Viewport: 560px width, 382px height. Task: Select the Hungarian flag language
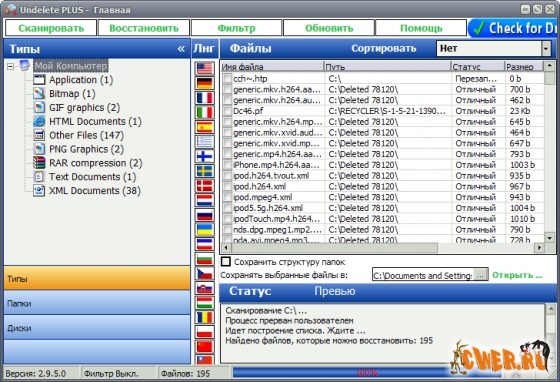(x=205, y=302)
